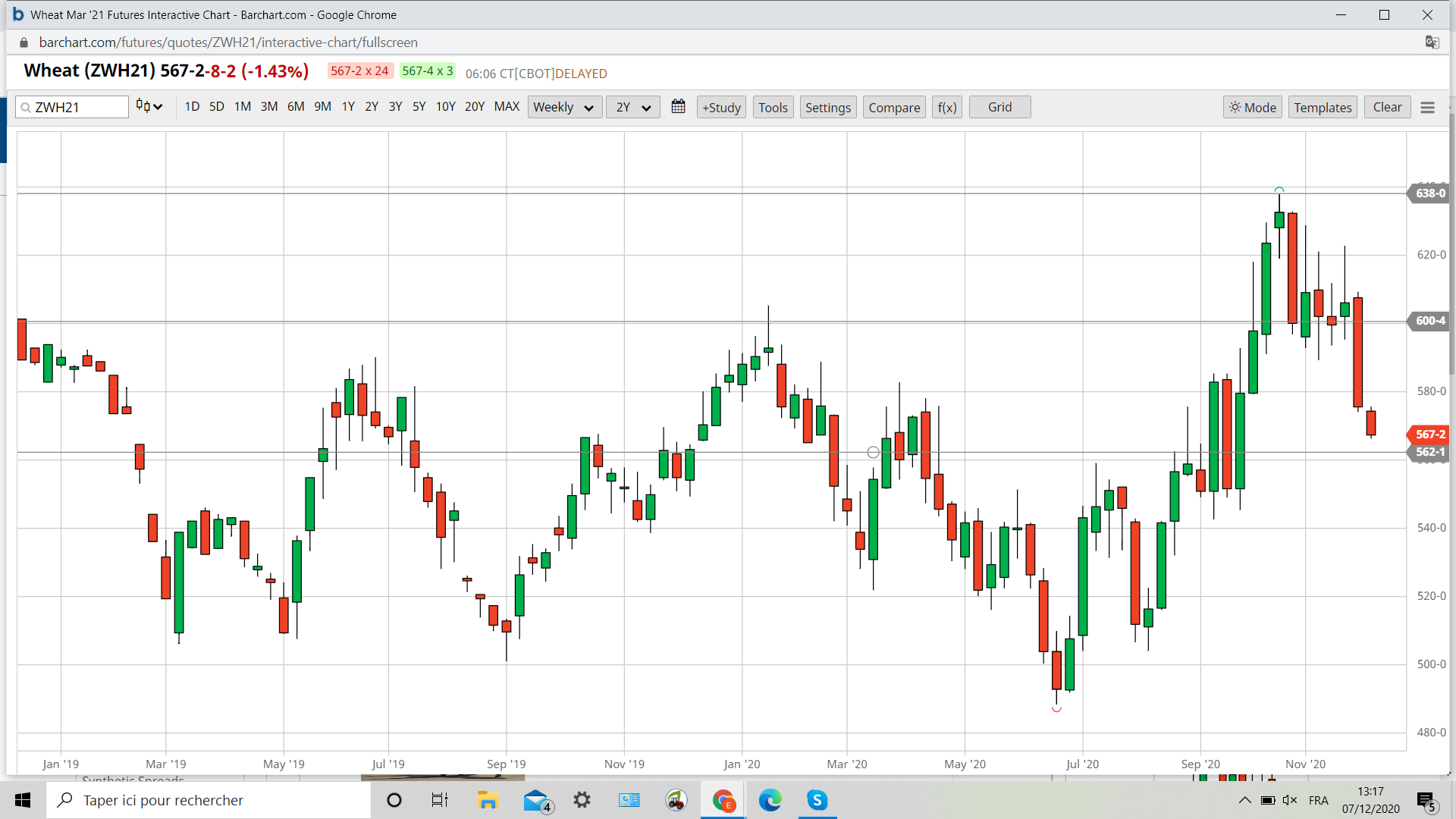Open the hamburger menu icon

click(1427, 108)
